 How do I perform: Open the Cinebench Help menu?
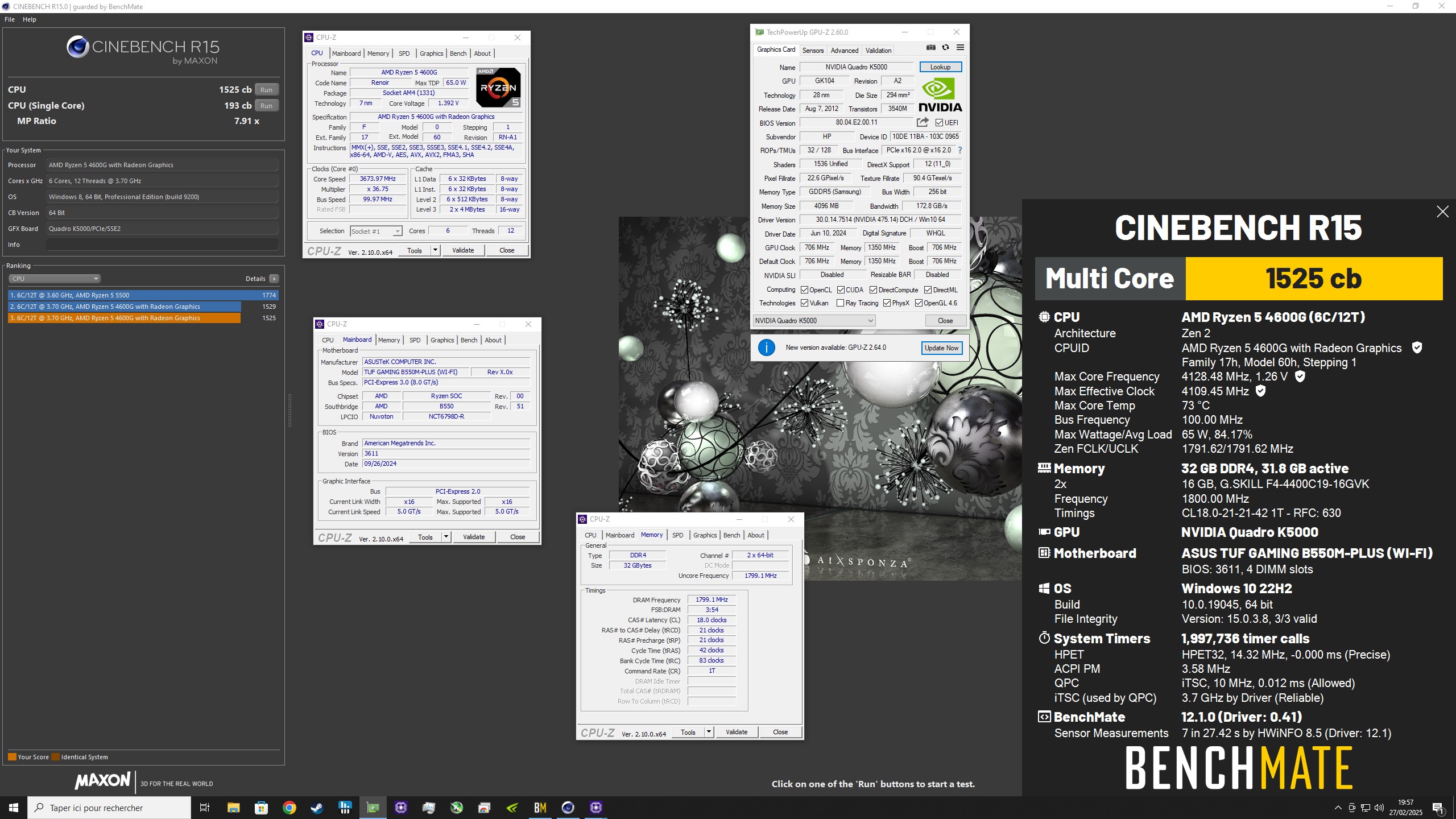[30, 19]
